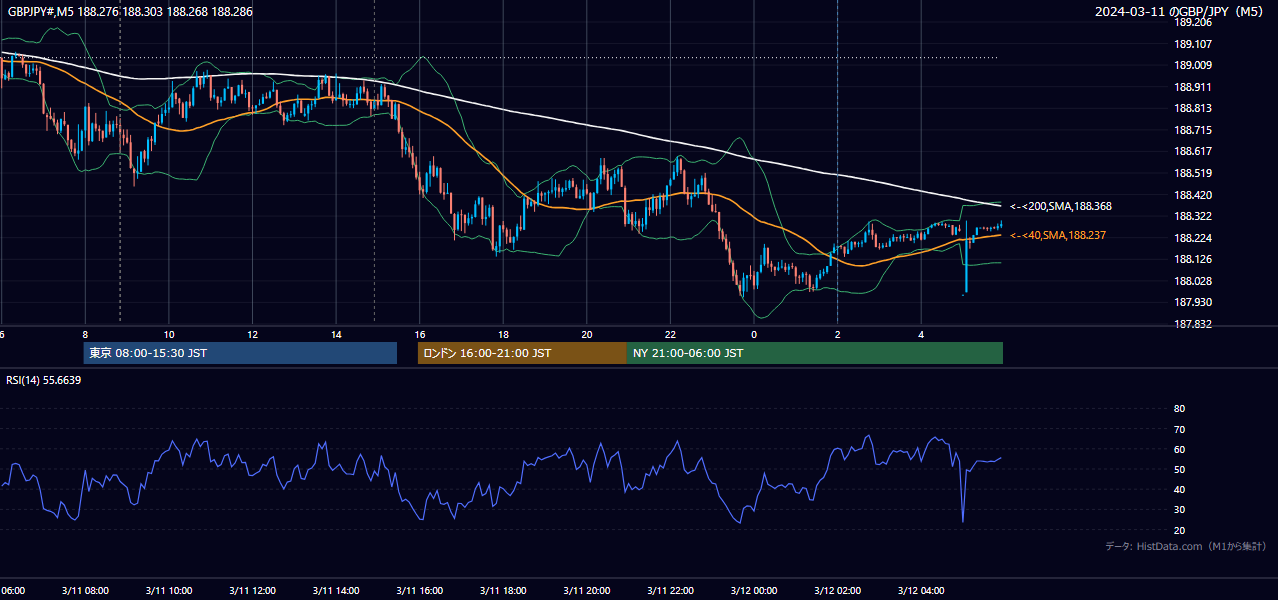1278x600 pixels.
Task: Click the 3/11 14:00 time axis label
Action: click(336, 590)
